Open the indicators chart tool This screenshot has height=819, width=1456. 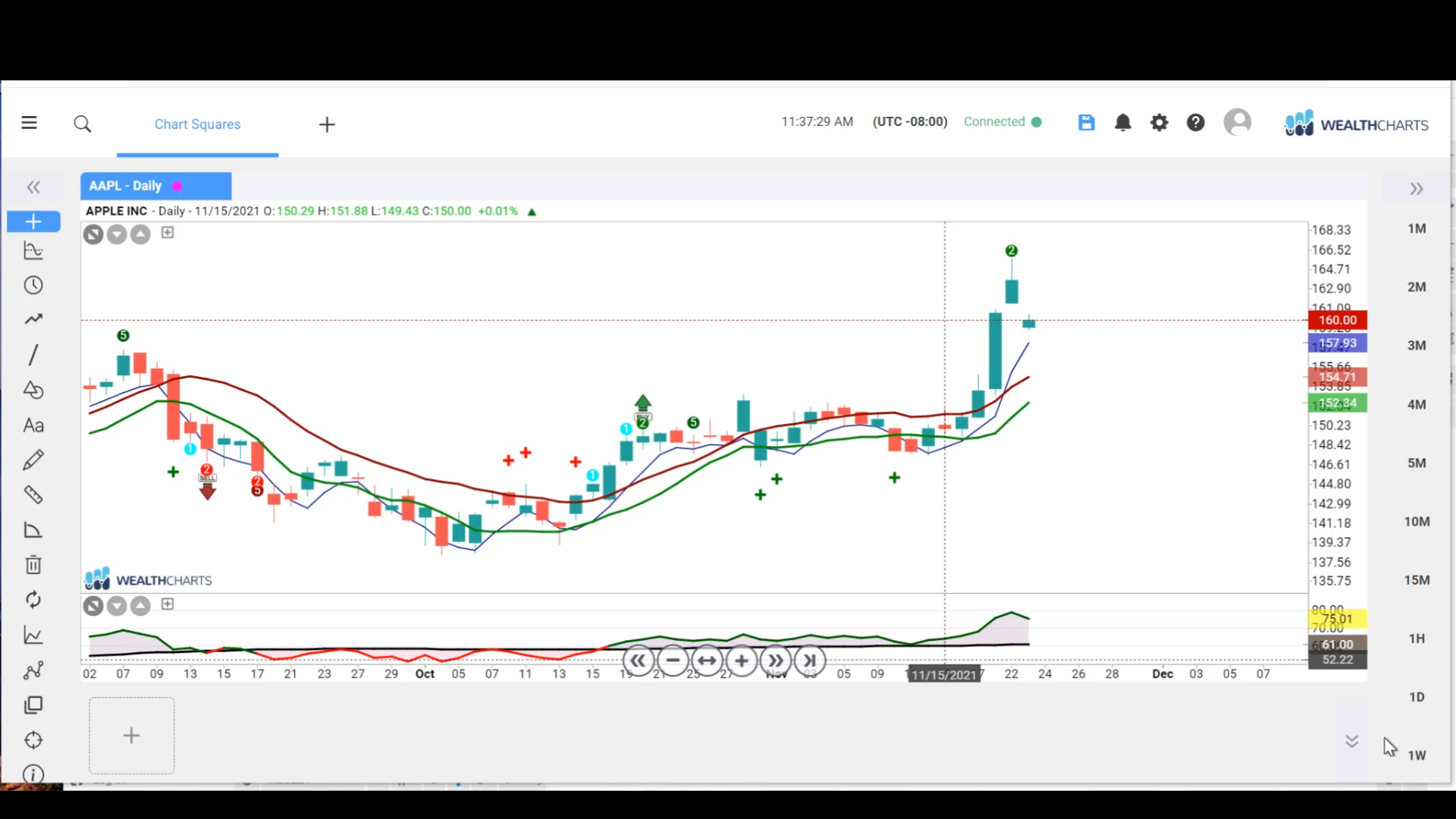(33, 251)
